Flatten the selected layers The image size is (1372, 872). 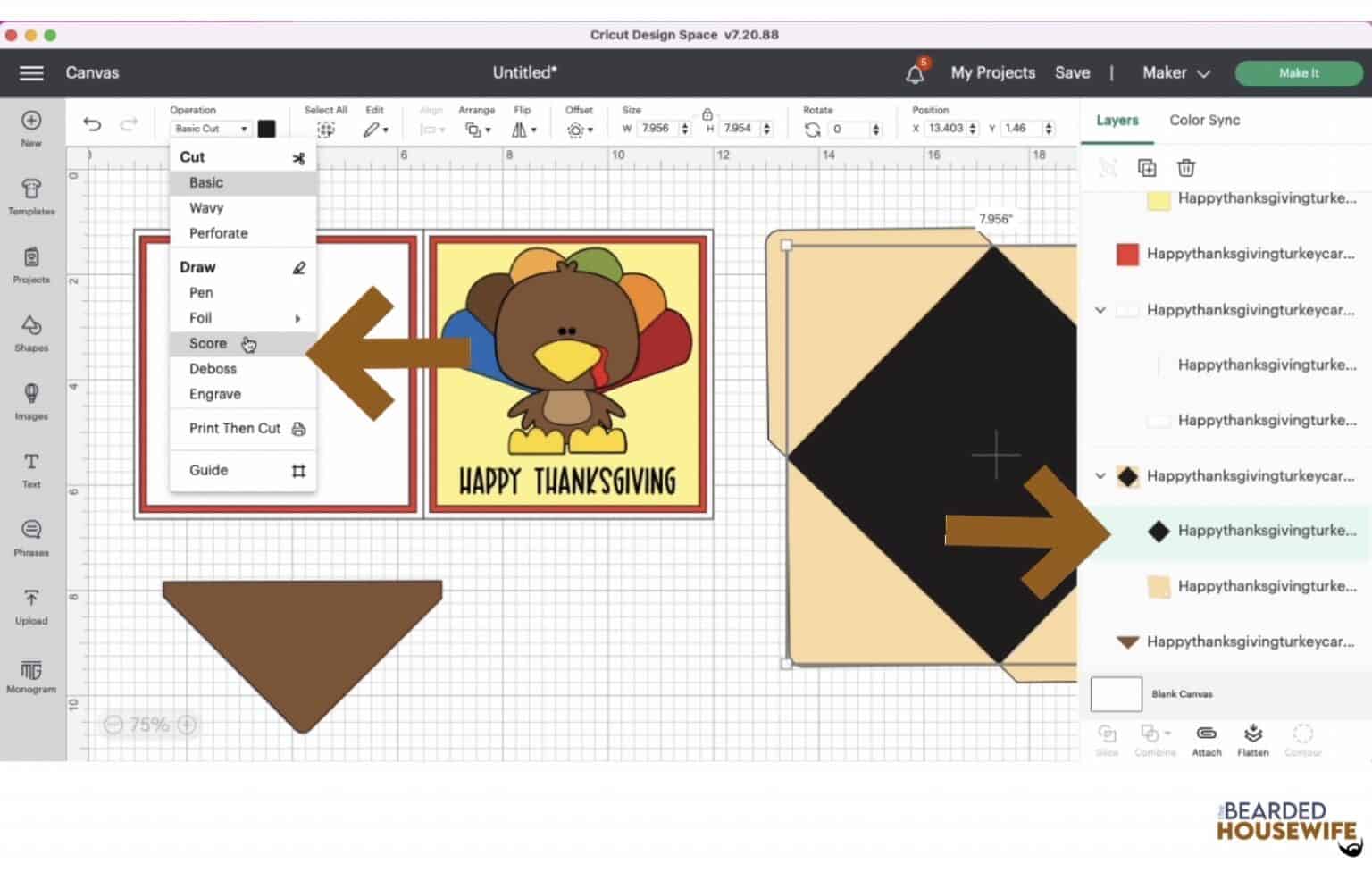pos(1253,735)
